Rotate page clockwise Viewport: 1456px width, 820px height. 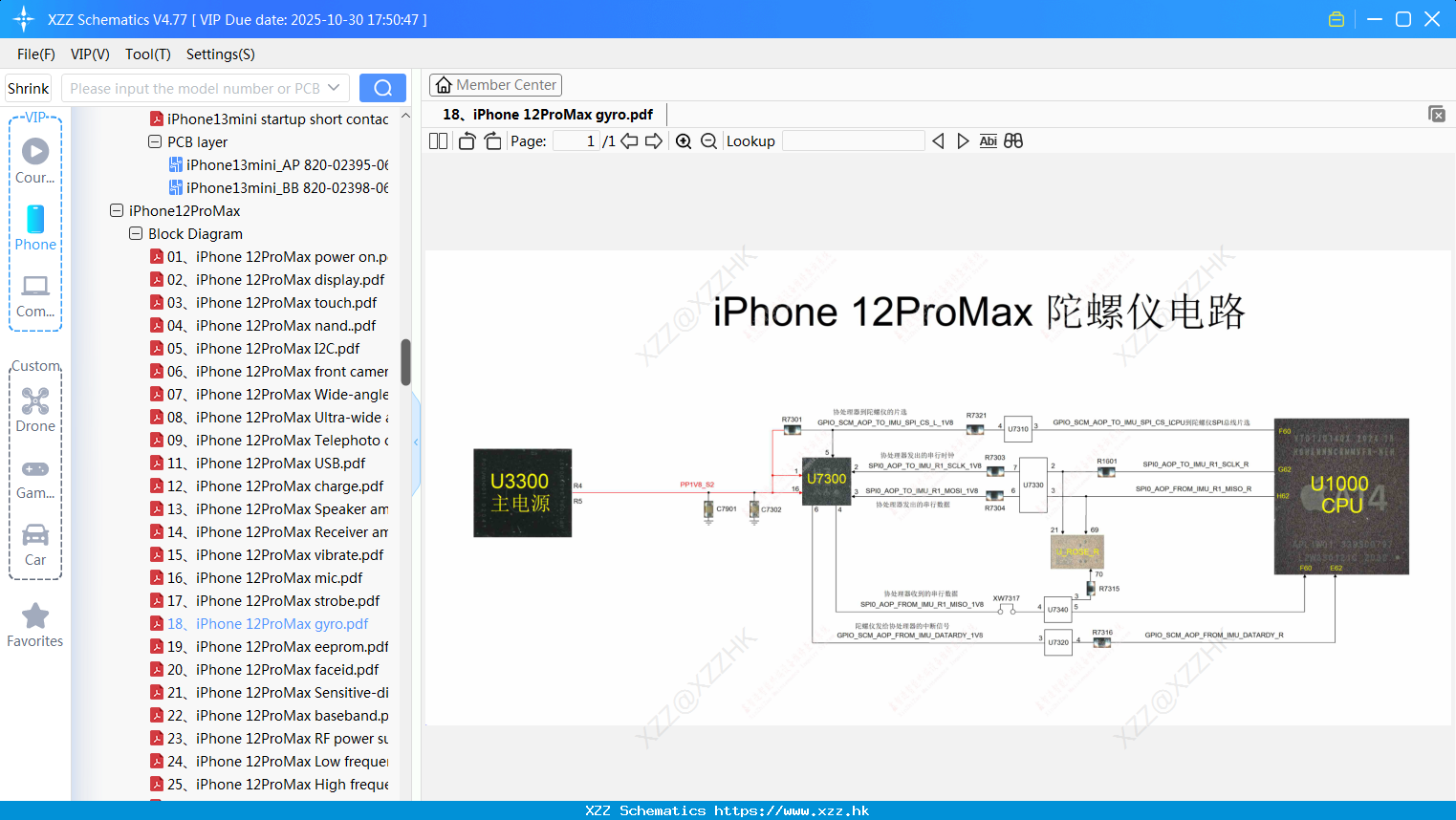point(492,141)
